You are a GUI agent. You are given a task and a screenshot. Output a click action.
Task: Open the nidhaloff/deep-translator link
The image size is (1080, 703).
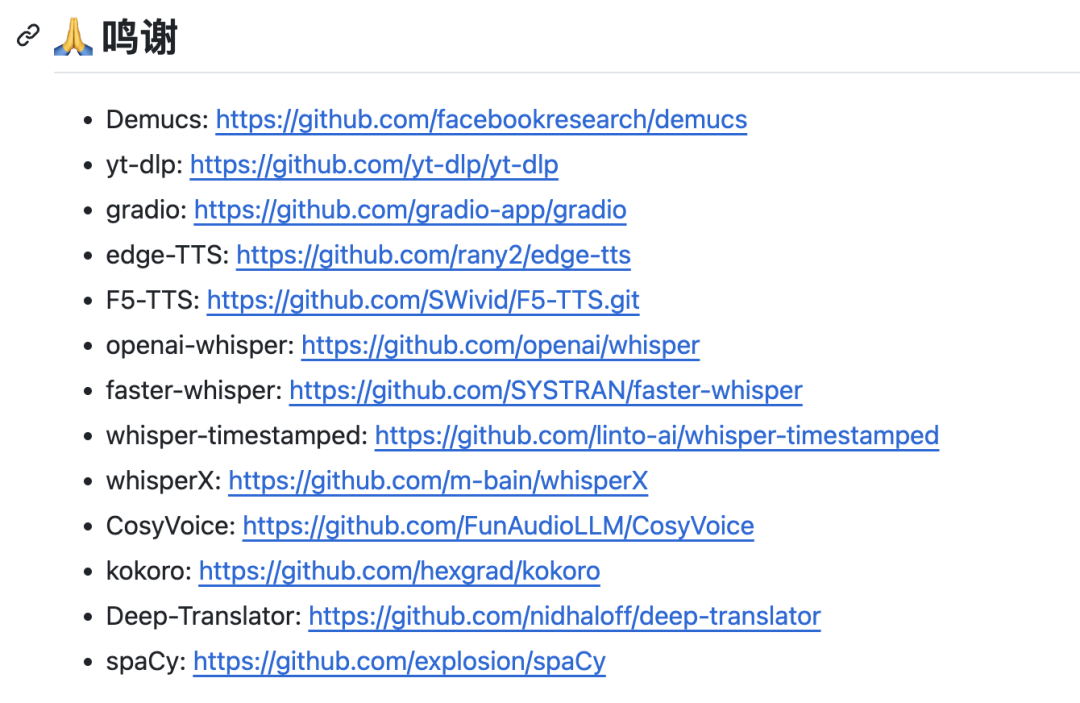pyautogui.click(x=564, y=616)
